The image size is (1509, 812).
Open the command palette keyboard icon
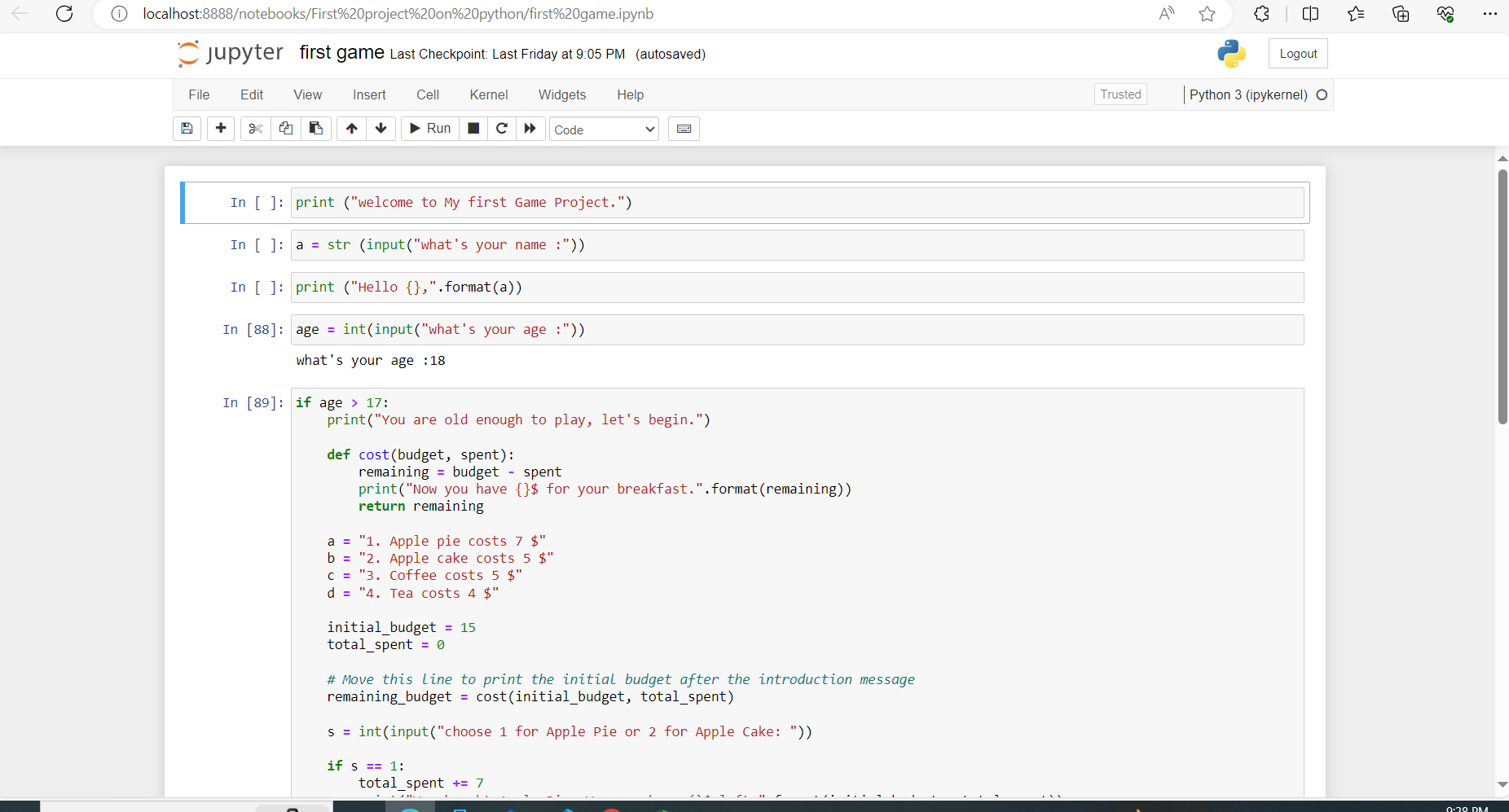pos(684,129)
